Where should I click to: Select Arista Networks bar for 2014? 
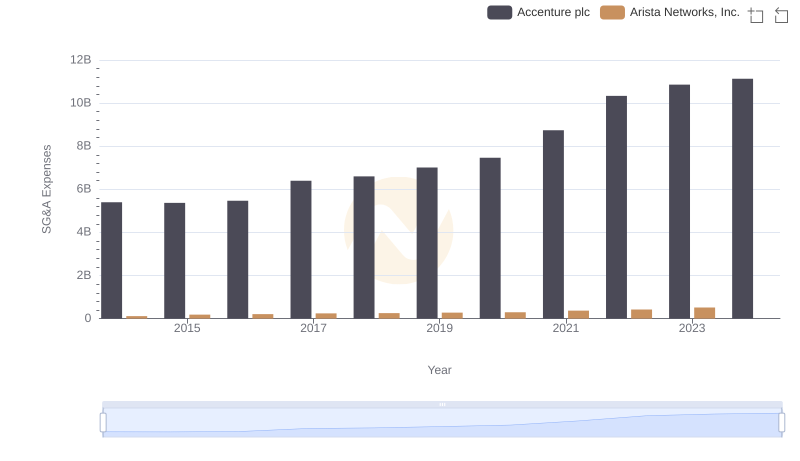coord(137,317)
